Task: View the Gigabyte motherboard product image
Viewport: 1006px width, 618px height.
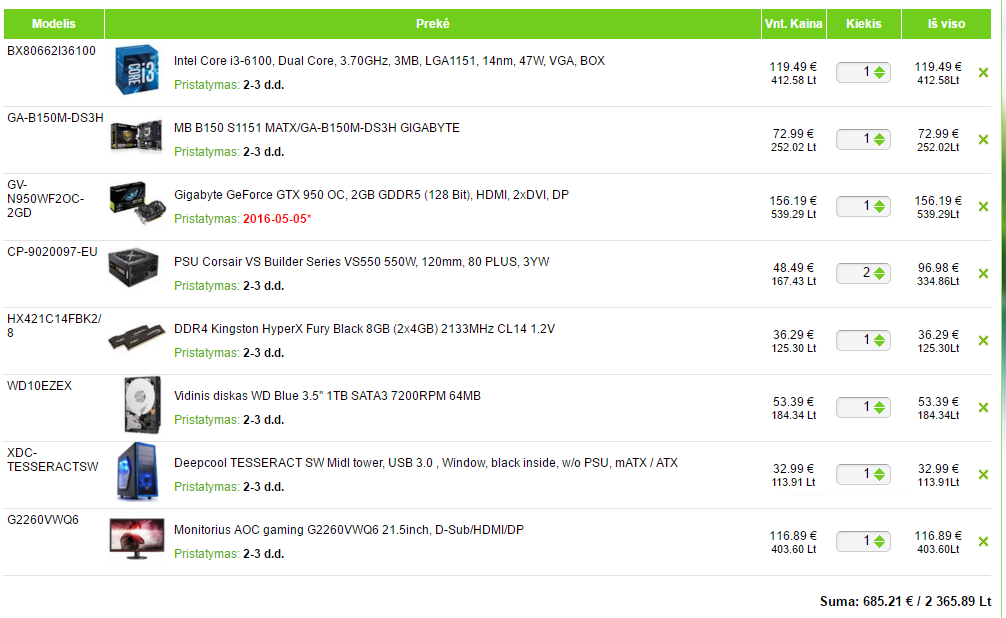Action: pyautogui.click(x=137, y=135)
